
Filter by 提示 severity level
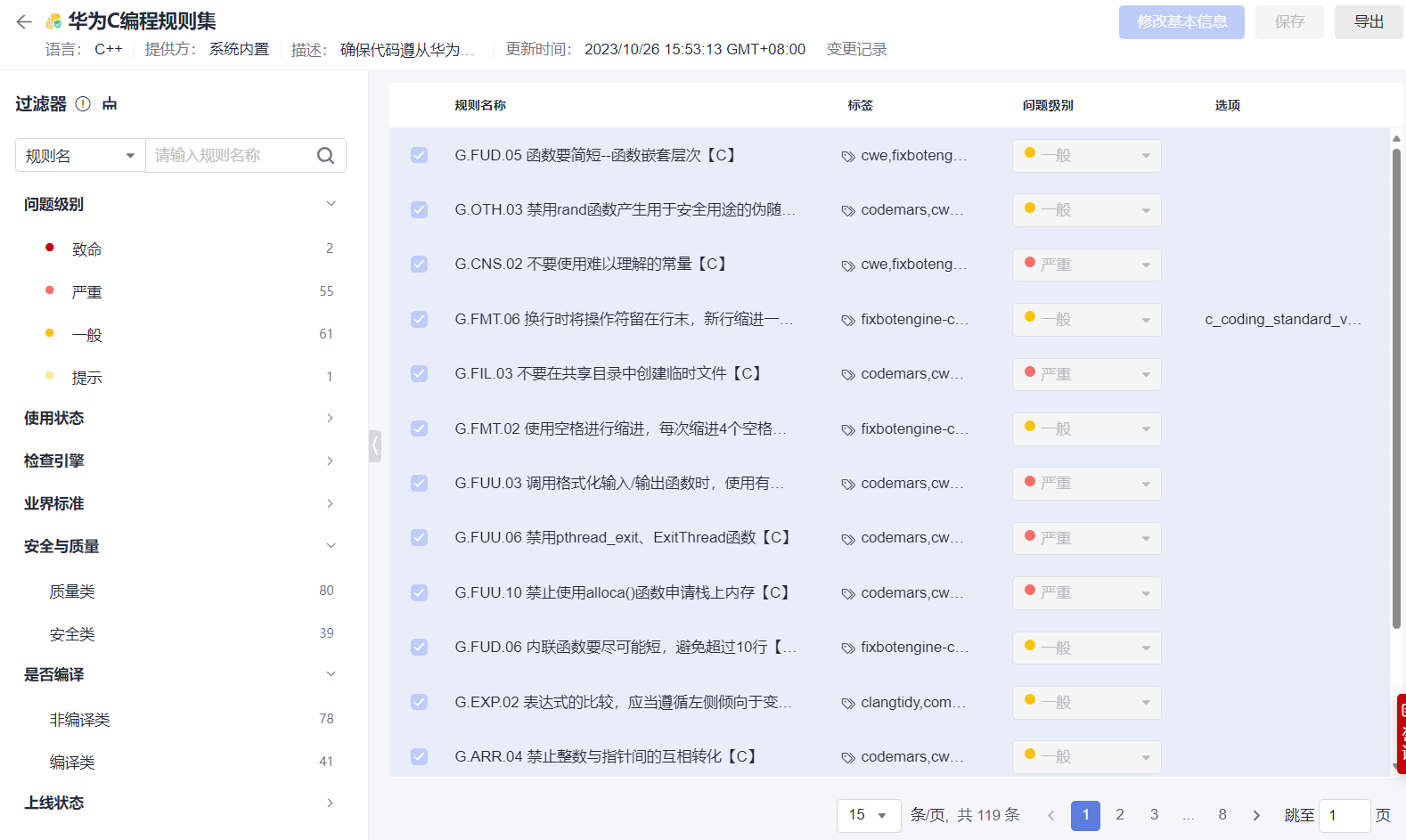pos(87,377)
